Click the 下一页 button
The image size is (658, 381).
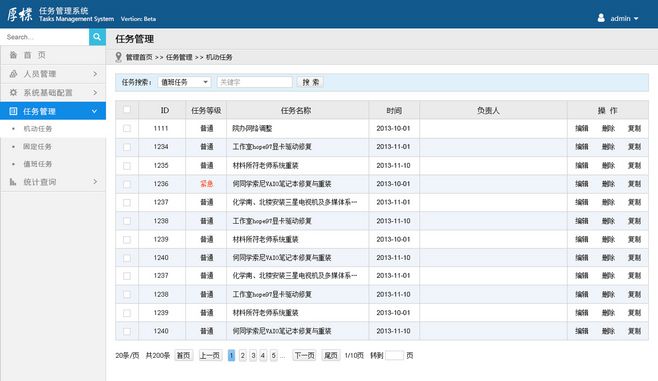[x=304, y=355]
